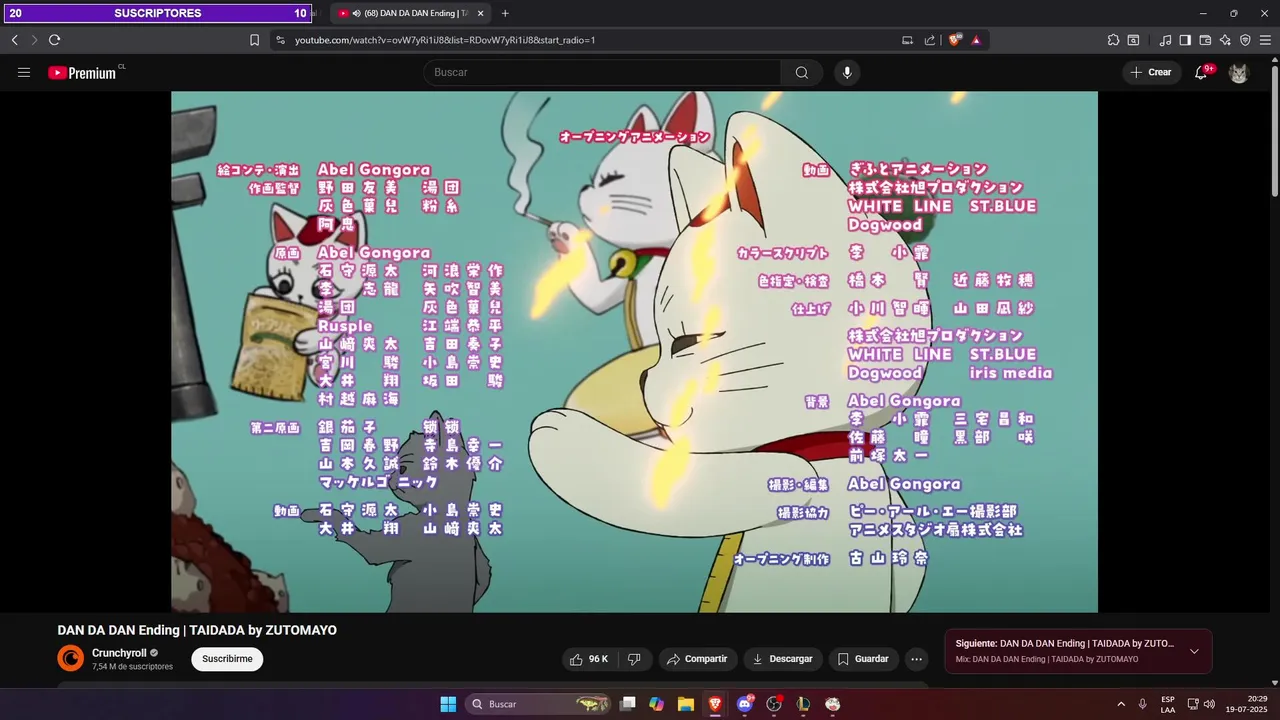Reload the page
Viewport: 1280px width, 720px height.
(x=54, y=40)
